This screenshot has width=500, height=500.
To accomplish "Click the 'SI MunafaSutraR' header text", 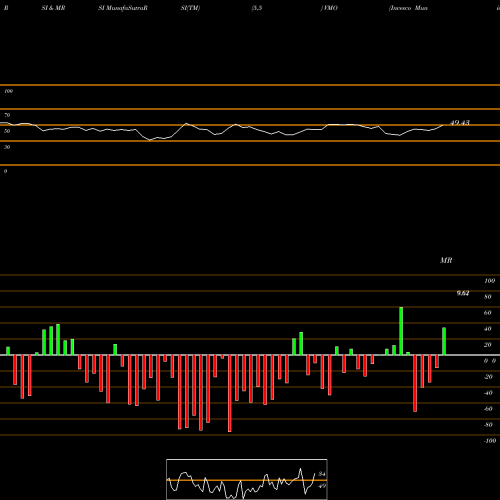I will [123, 8].
